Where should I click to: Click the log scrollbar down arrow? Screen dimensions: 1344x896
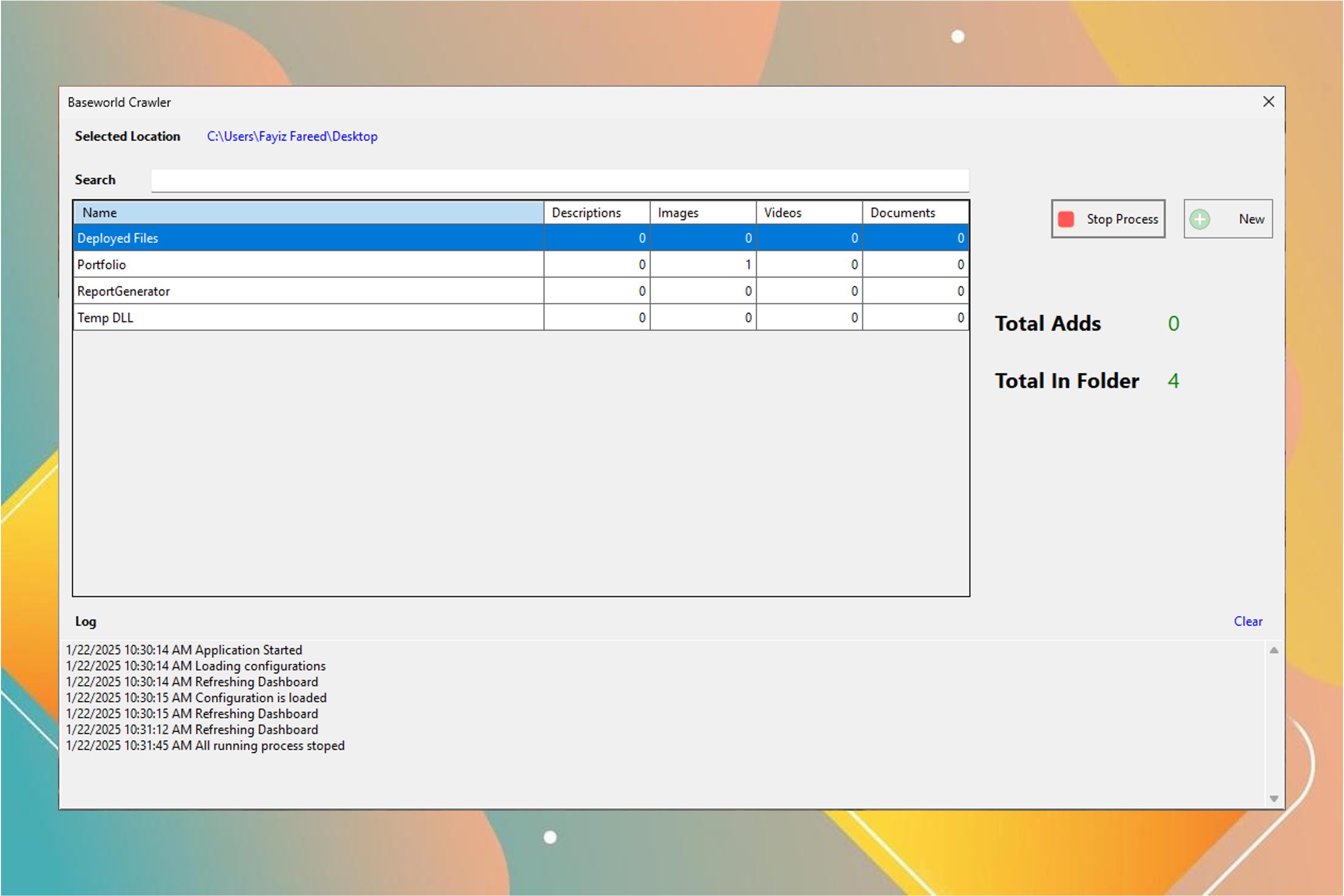[1274, 798]
